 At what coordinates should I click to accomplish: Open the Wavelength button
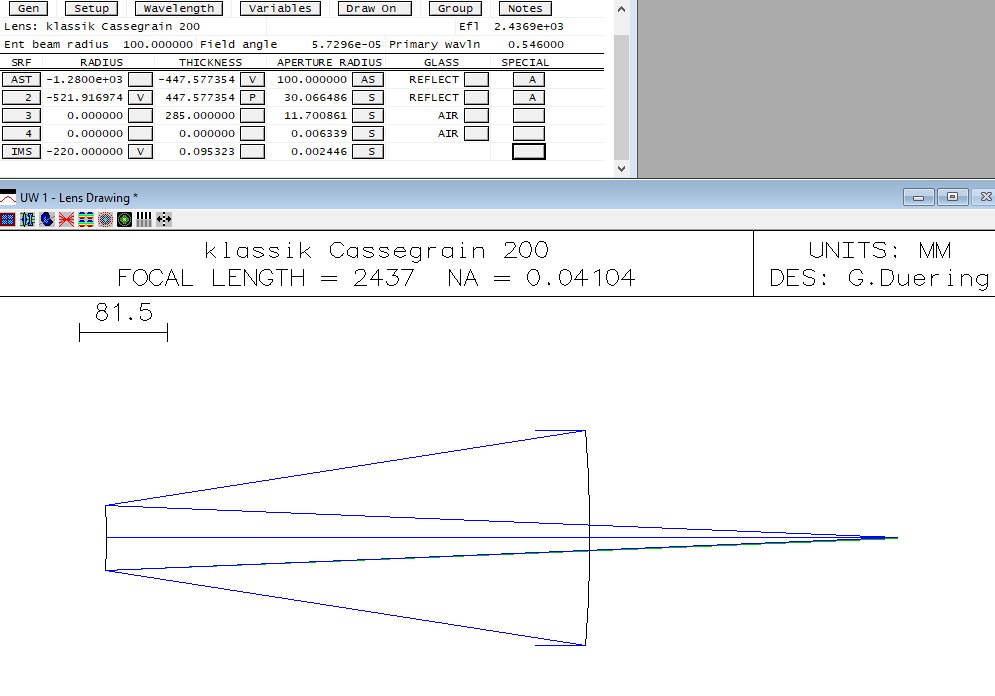[179, 8]
